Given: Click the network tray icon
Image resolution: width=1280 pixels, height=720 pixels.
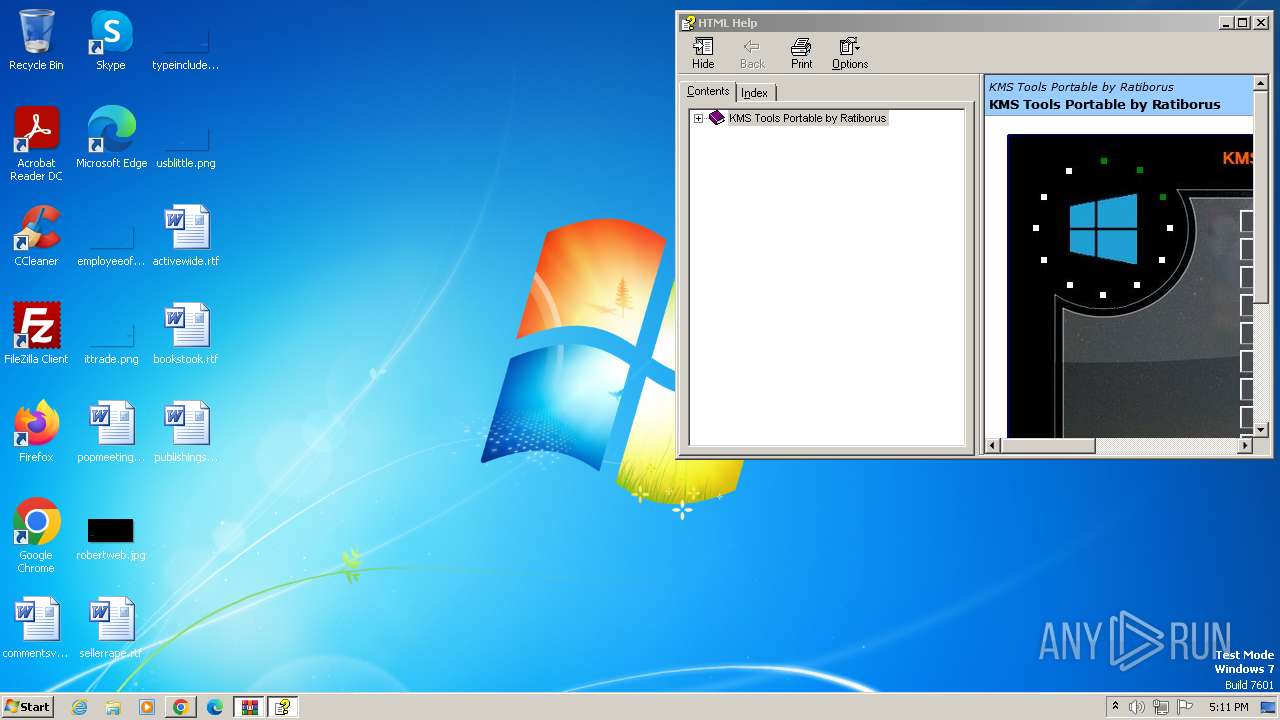Looking at the screenshot, I should (1161, 707).
